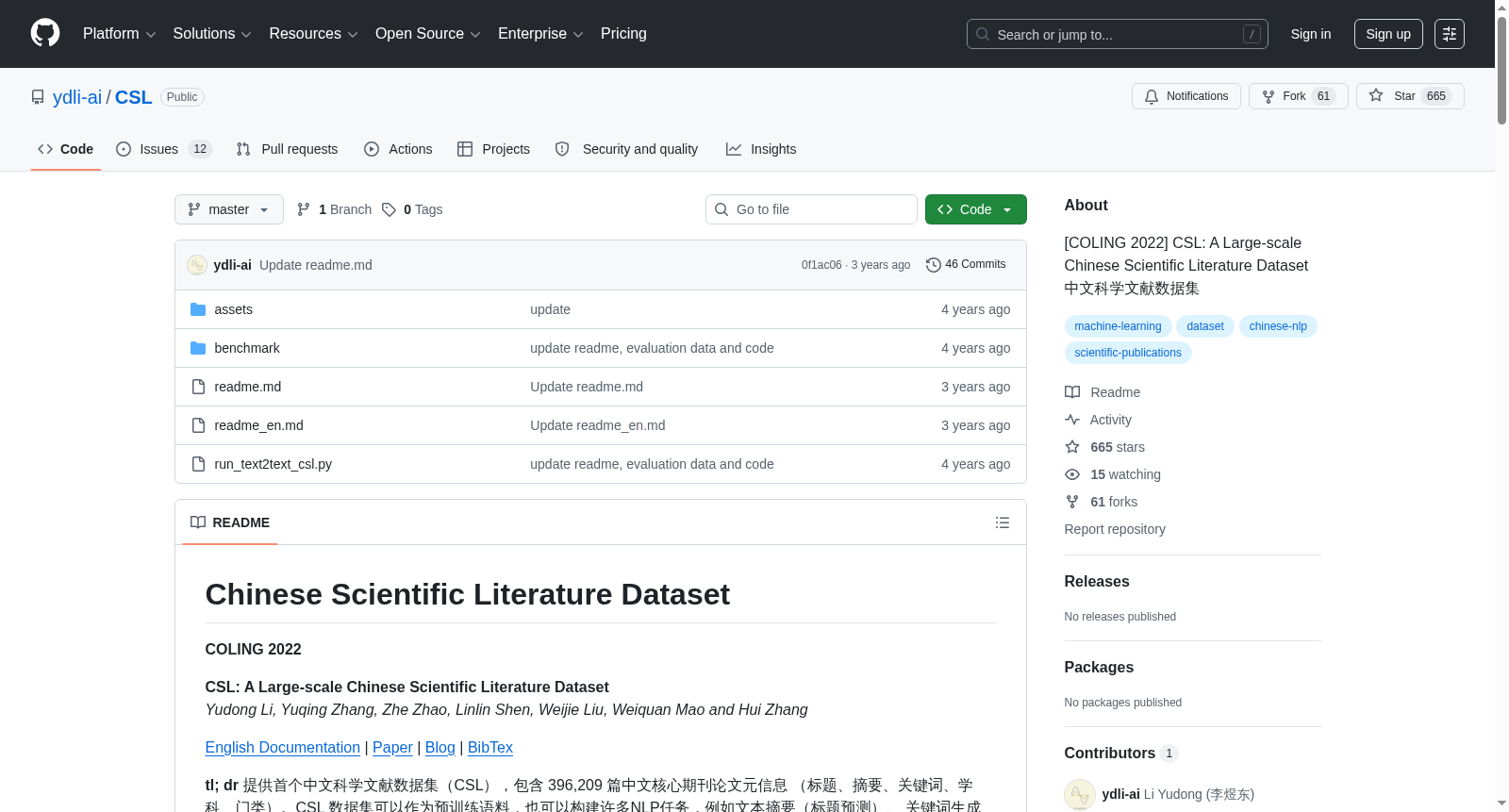
Task: Expand the Resources menu
Action: [313, 34]
